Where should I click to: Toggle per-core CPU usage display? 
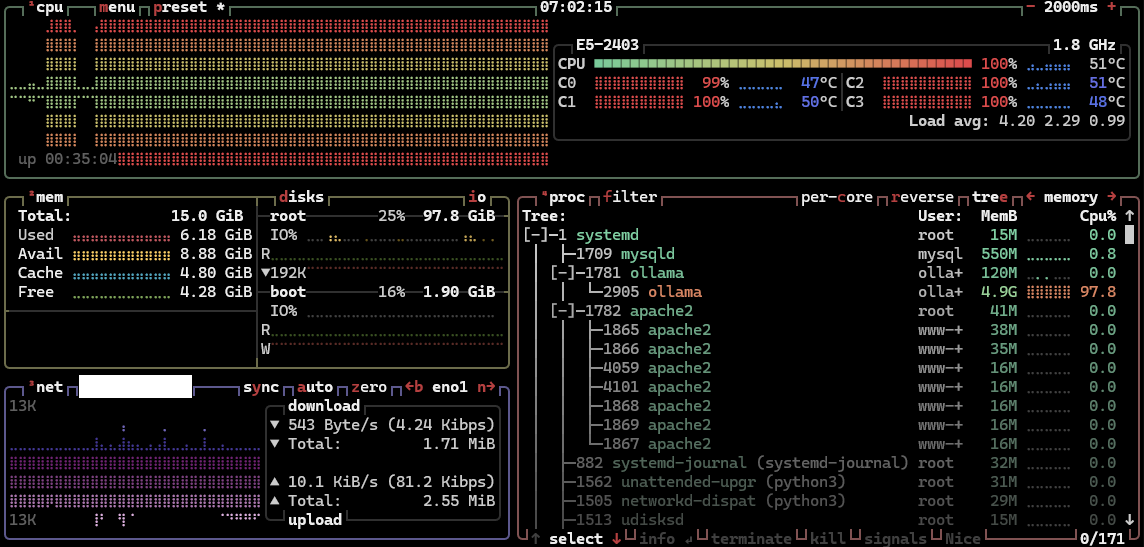coord(837,197)
